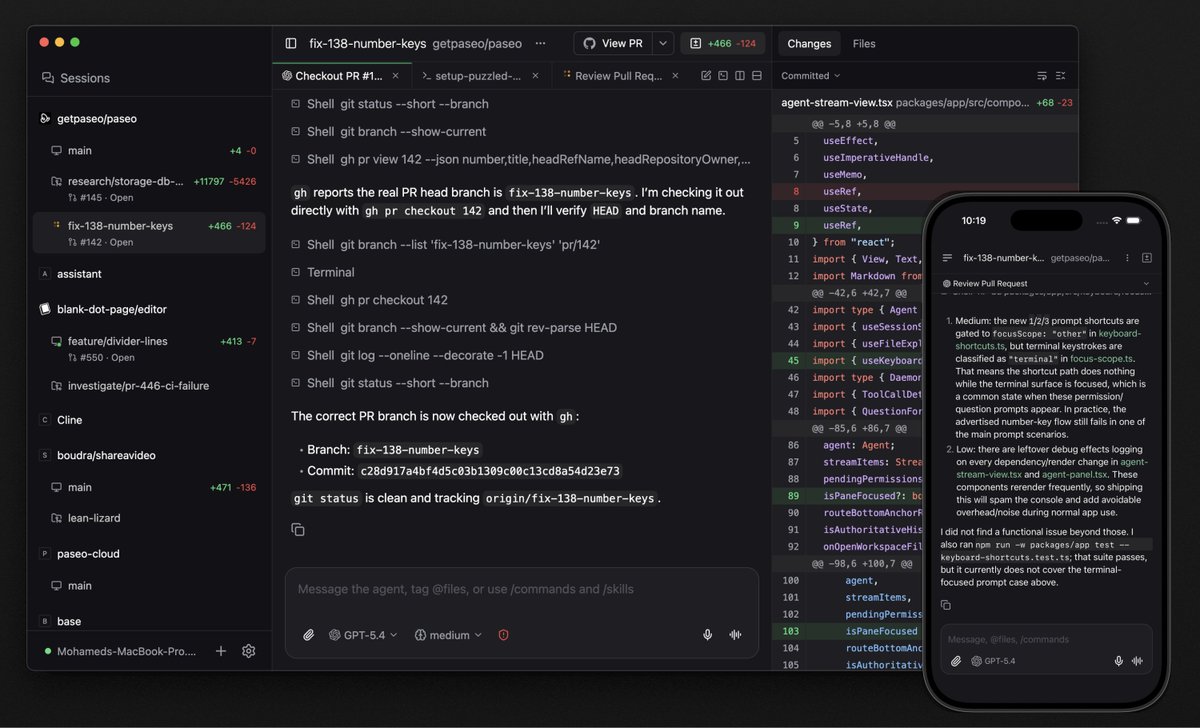This screenshot has height=728, width=1200.
Task: Expand the Shell git branch --show-current row
Action: coord(388,132)
